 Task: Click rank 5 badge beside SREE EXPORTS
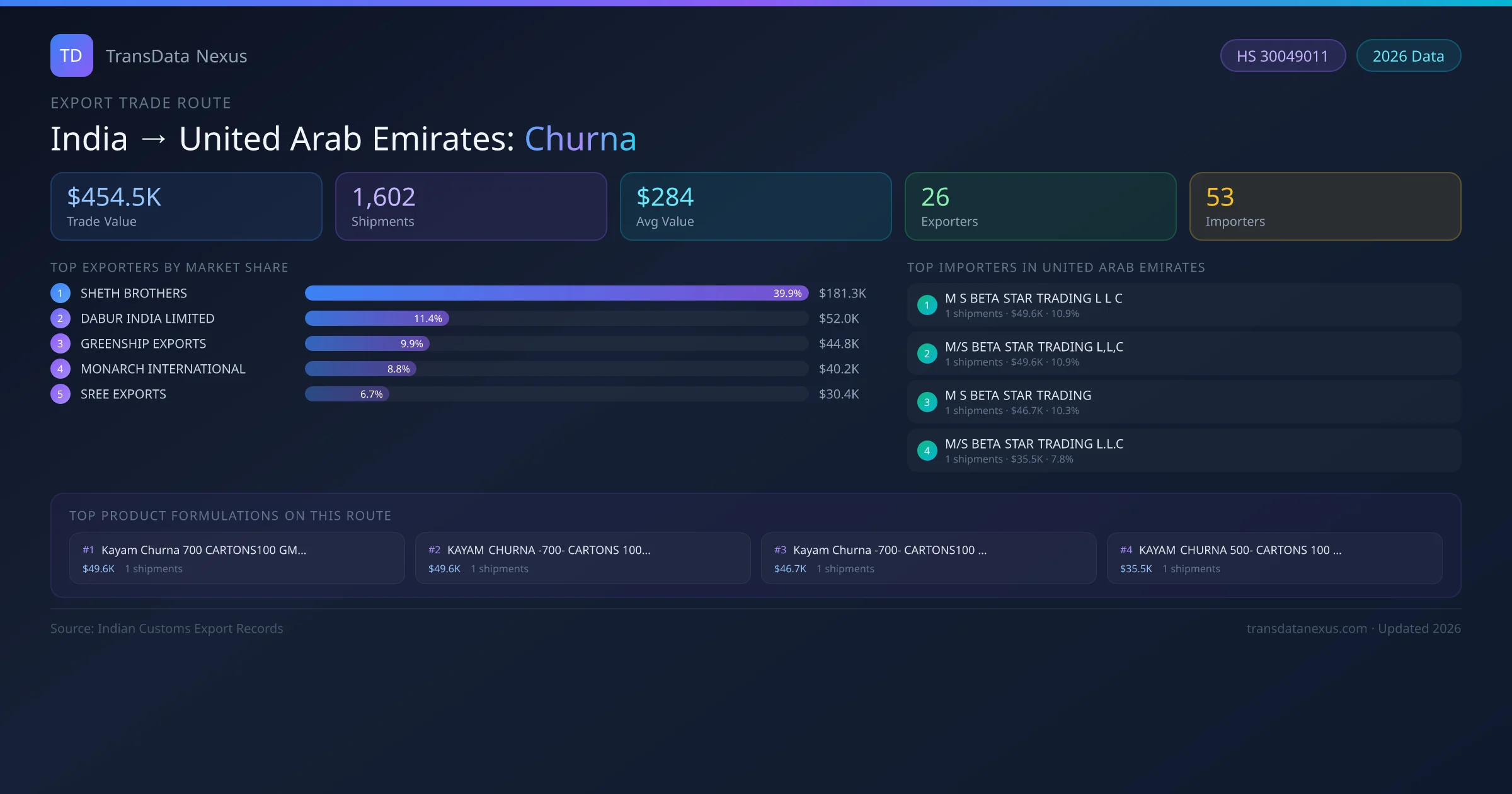pyautogui.click(x=60, y=394)
